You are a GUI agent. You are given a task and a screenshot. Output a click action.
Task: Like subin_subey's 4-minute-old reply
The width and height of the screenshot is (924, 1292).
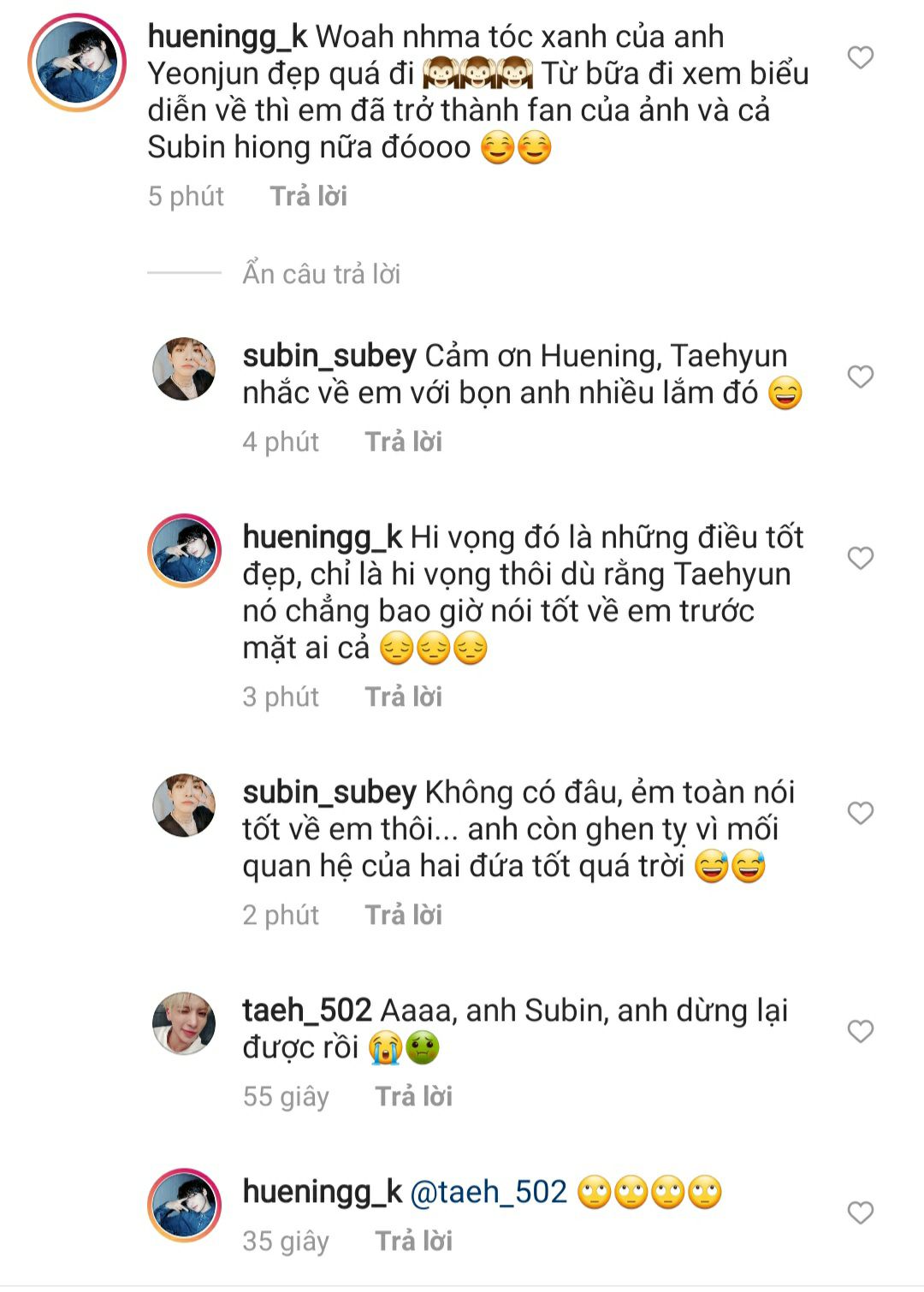click(x=860, y=377)
